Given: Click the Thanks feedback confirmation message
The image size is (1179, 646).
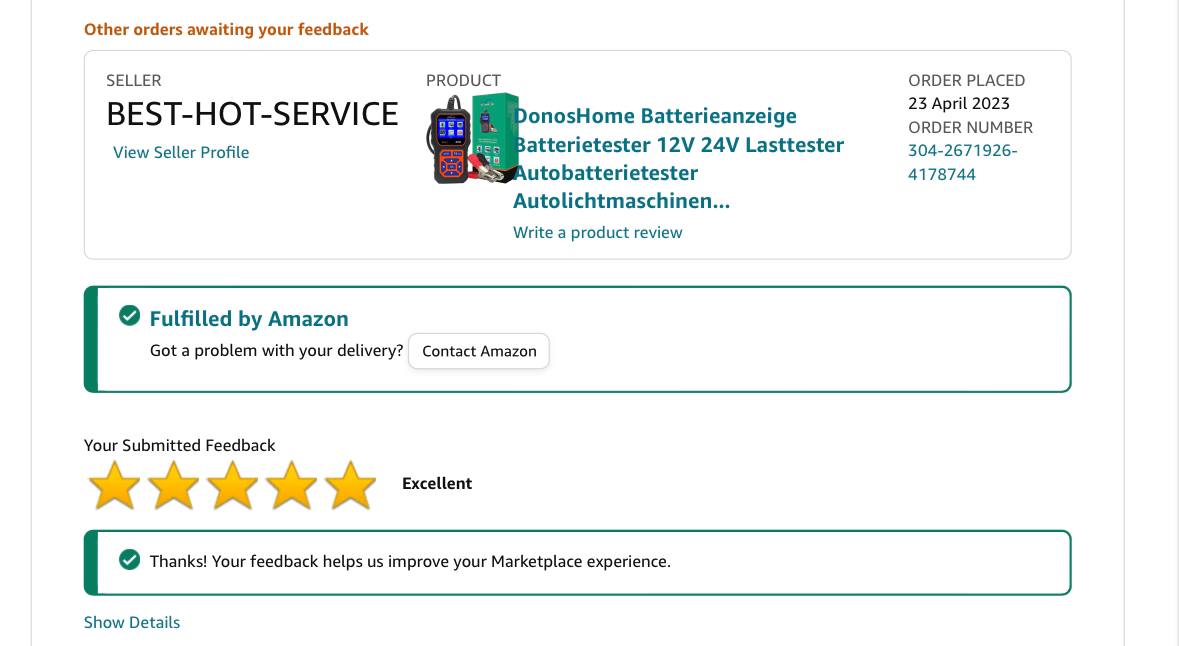Looking at the screenshot, I should (410, 562).
